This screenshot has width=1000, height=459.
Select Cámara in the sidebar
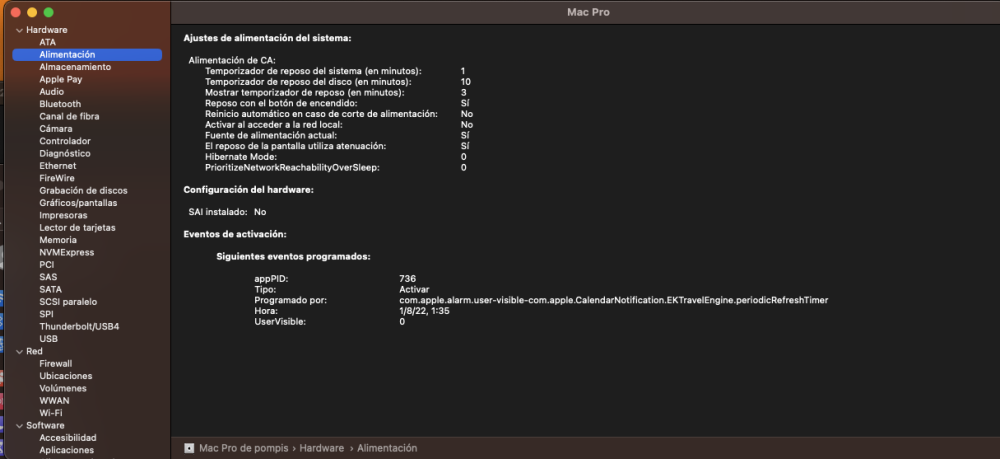(55, 129)
